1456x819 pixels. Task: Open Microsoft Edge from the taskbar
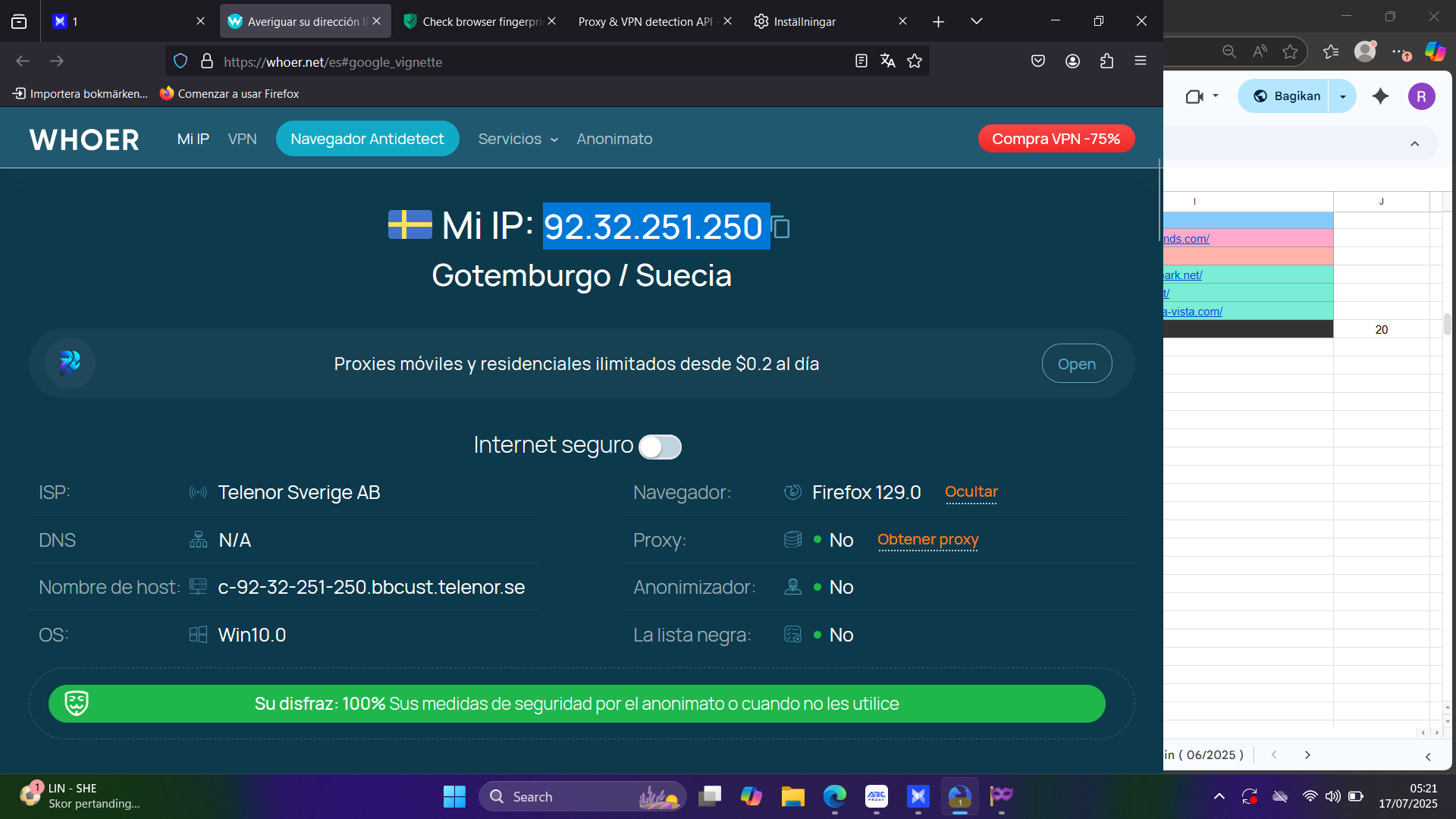(834, 797)
